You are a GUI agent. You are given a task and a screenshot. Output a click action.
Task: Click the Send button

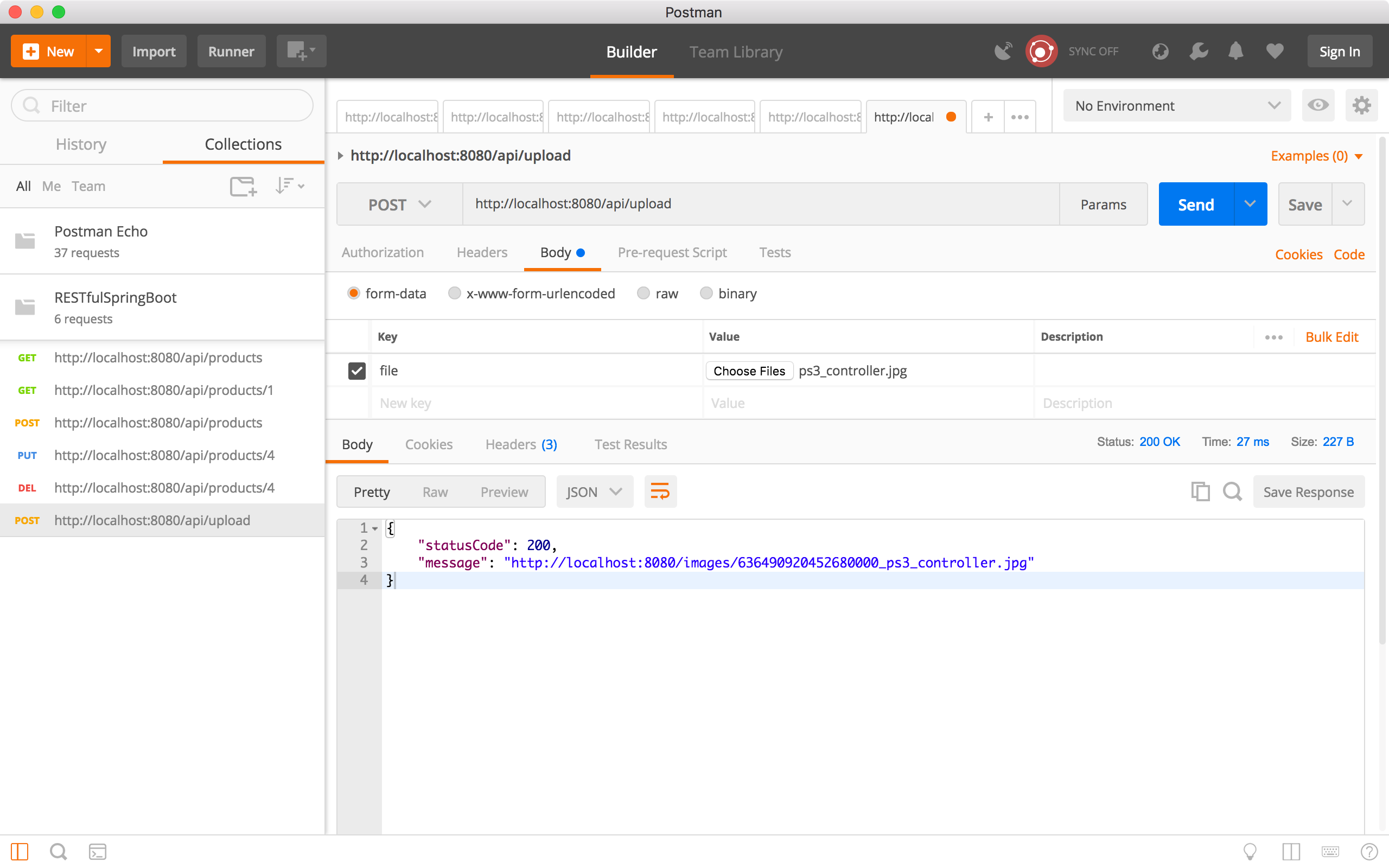1196,205
